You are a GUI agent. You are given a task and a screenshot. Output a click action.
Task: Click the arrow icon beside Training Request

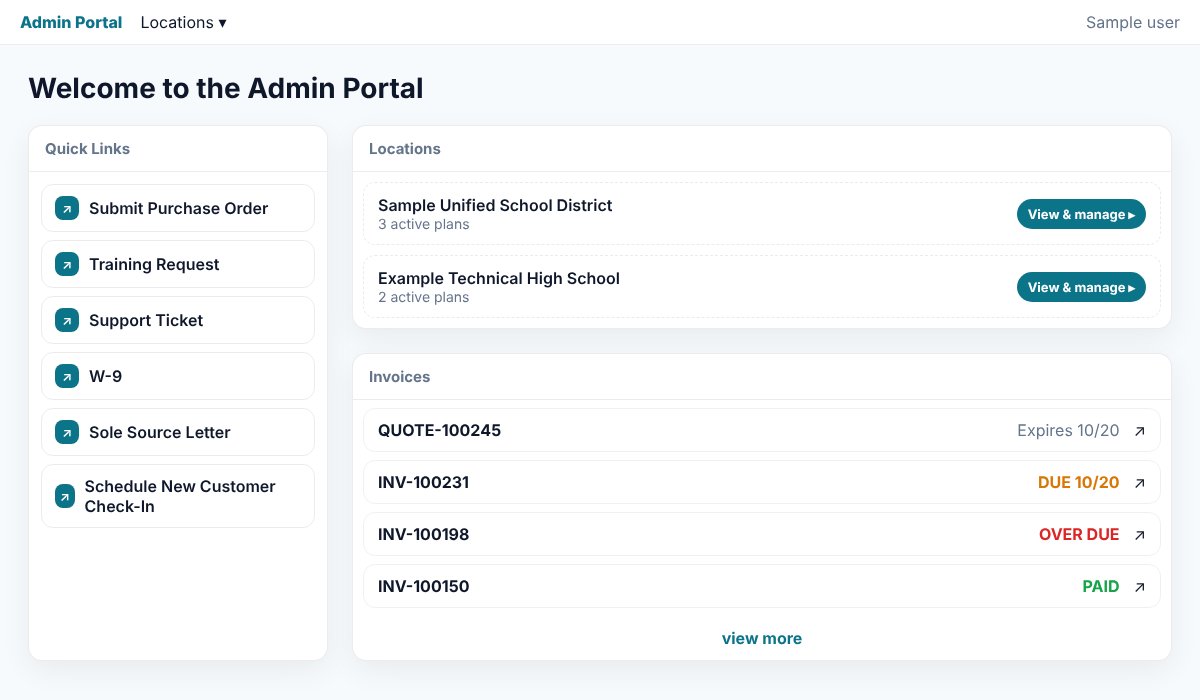[66, 265]
